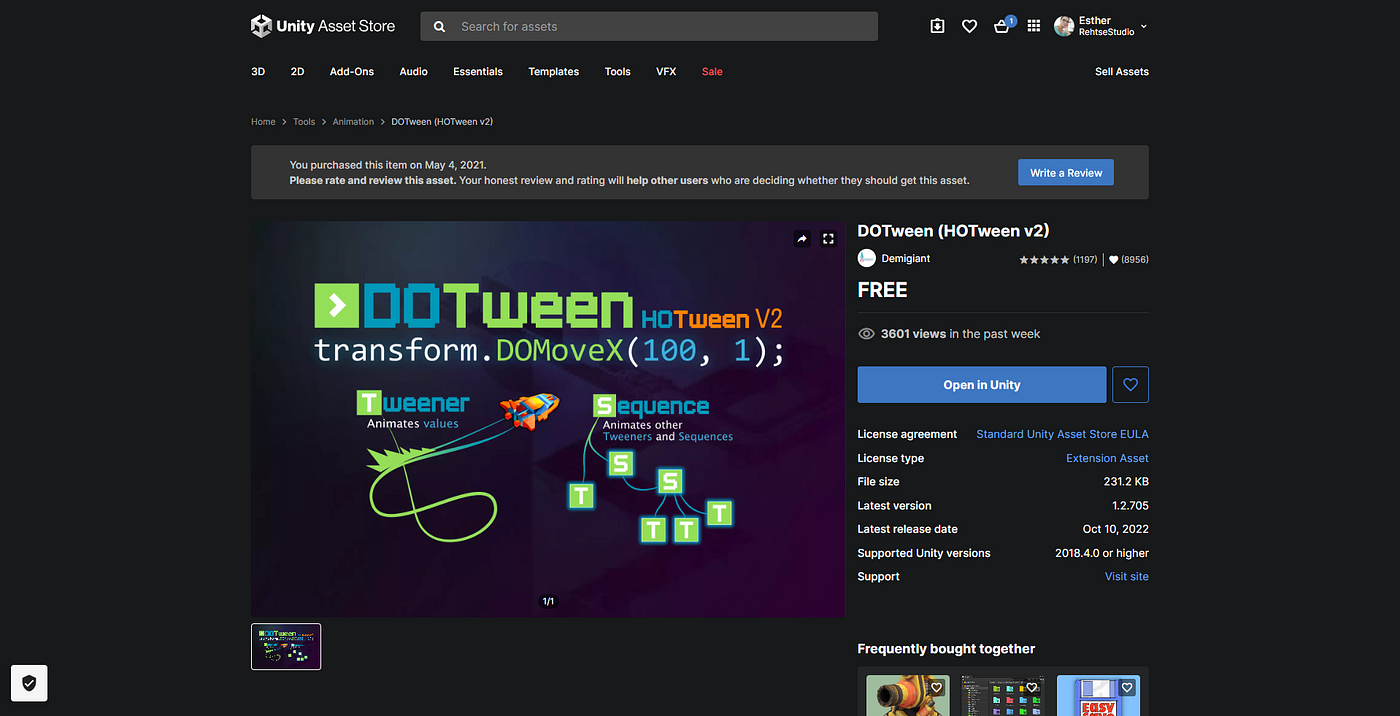Click the Unity Asset Store logo
Viewport: 1400px width, 716px height.
coord(322,25)
